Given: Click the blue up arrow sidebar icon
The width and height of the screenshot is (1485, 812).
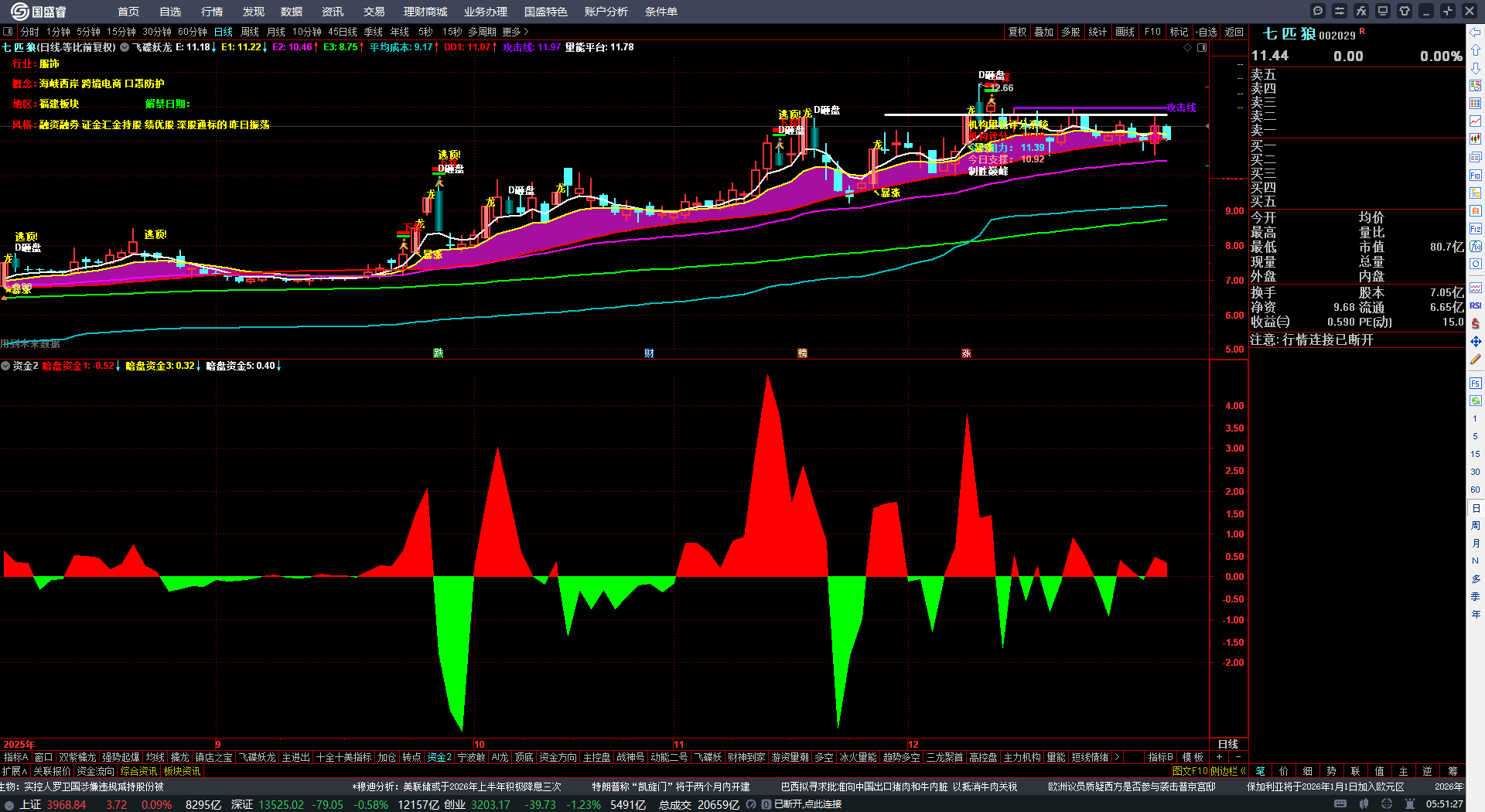Looking at the screenshot, I should click(1476, 50).
